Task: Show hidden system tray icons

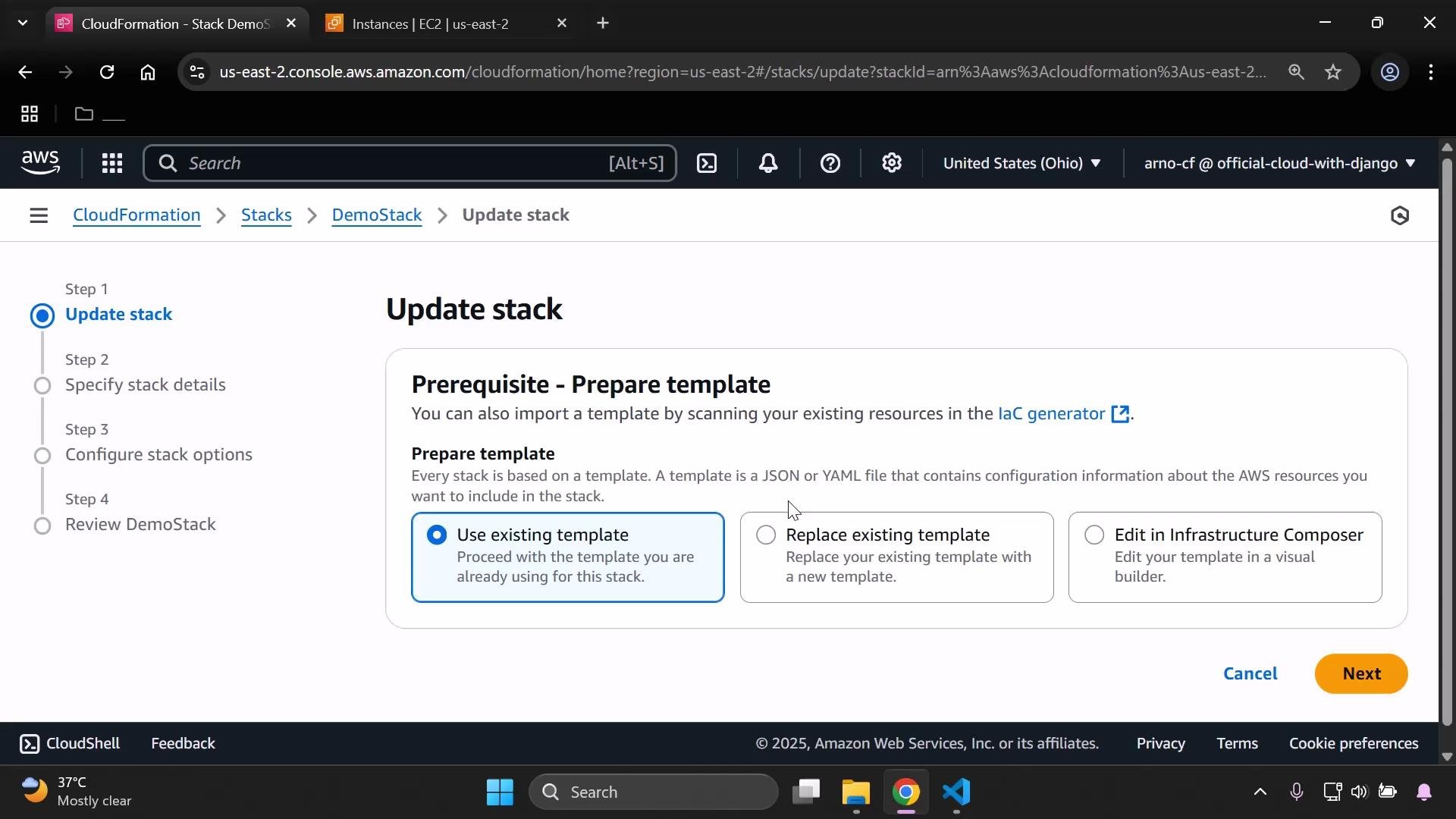Action: [1260, 792]
